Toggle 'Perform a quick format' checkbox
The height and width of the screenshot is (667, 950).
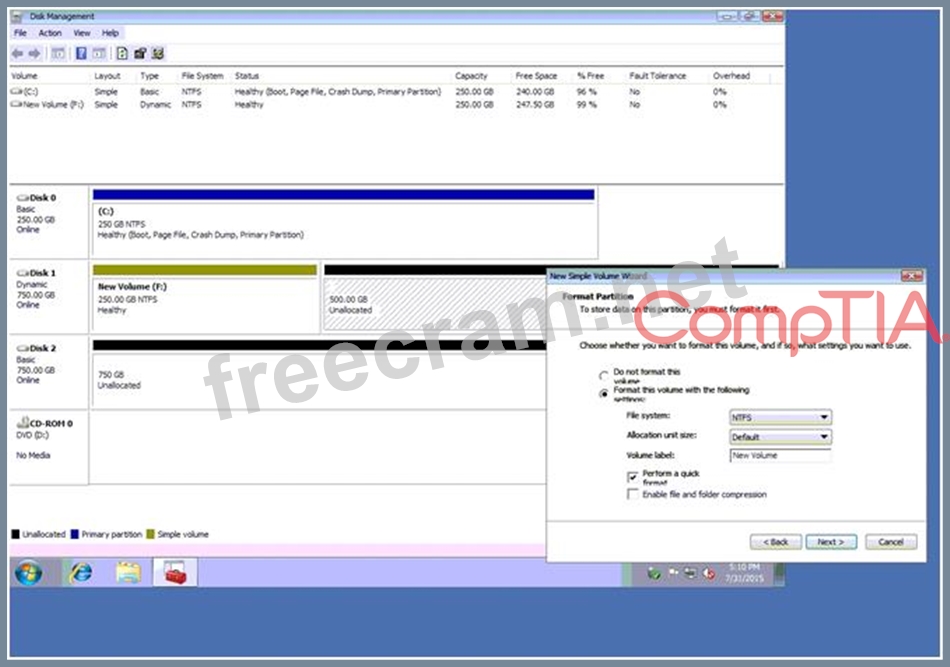pyautogui.click(x=633, y=477)
